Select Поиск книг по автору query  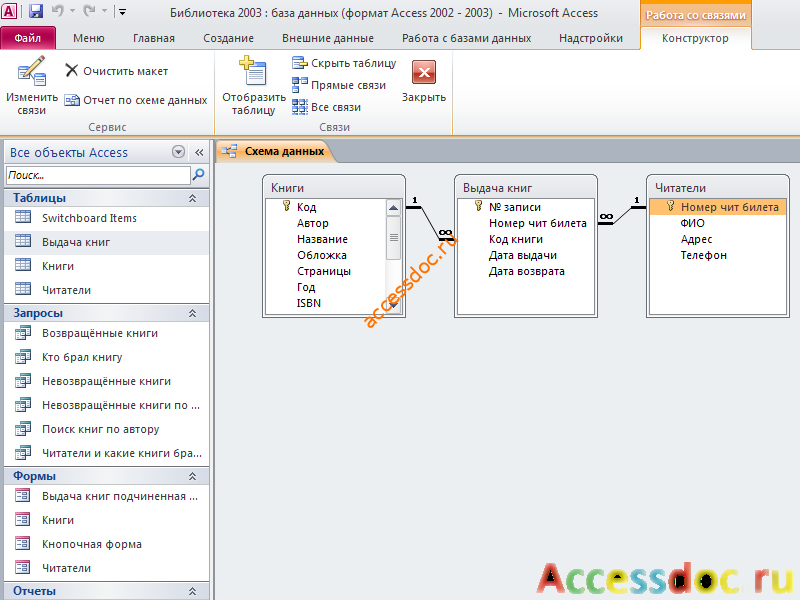coord(107,429)
